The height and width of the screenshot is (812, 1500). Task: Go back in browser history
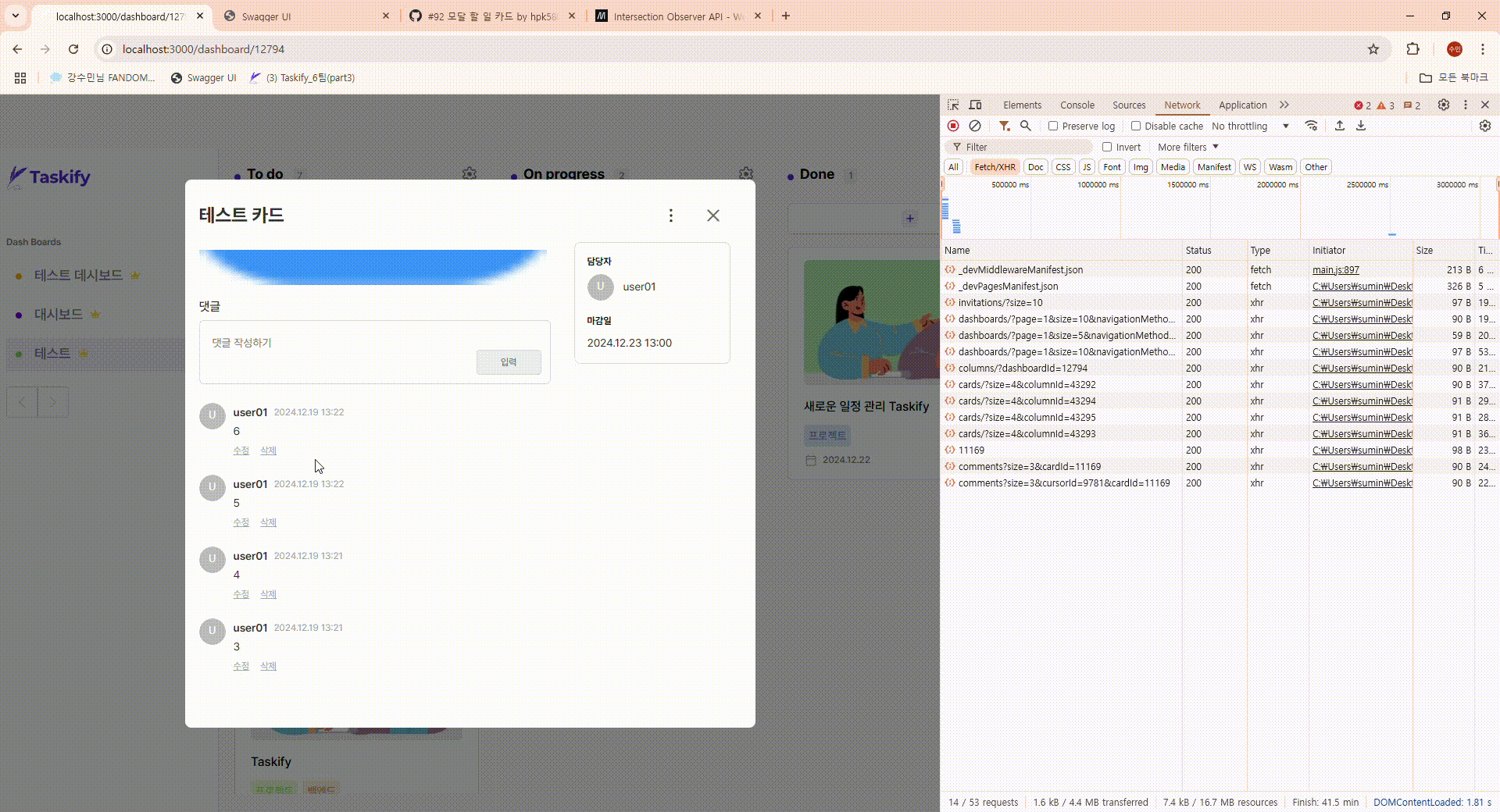click(17, 49)
